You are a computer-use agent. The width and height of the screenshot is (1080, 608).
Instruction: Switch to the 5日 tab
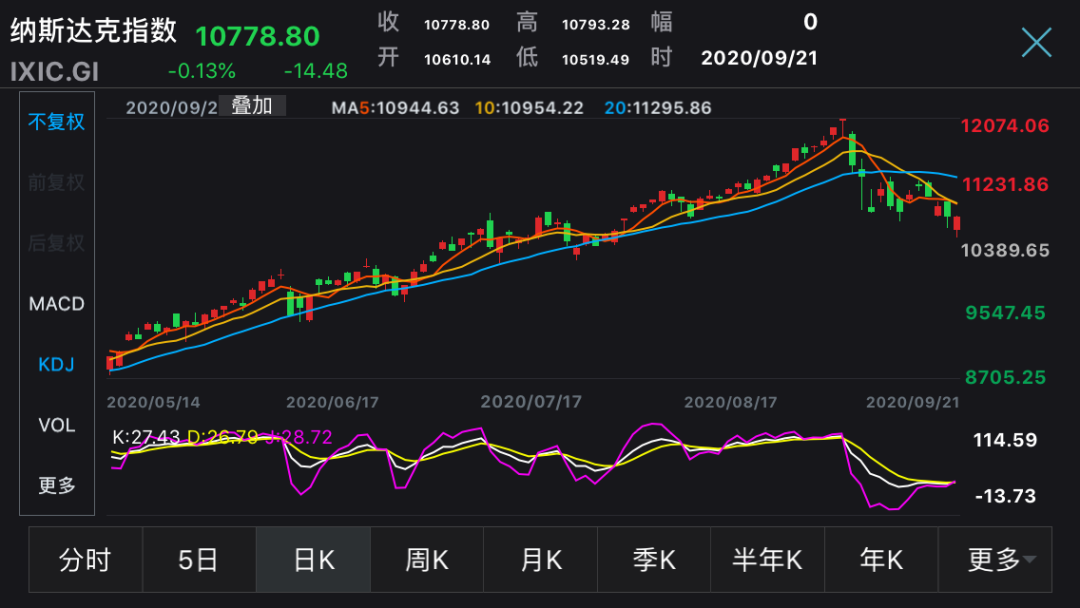(x=199, y=560)
